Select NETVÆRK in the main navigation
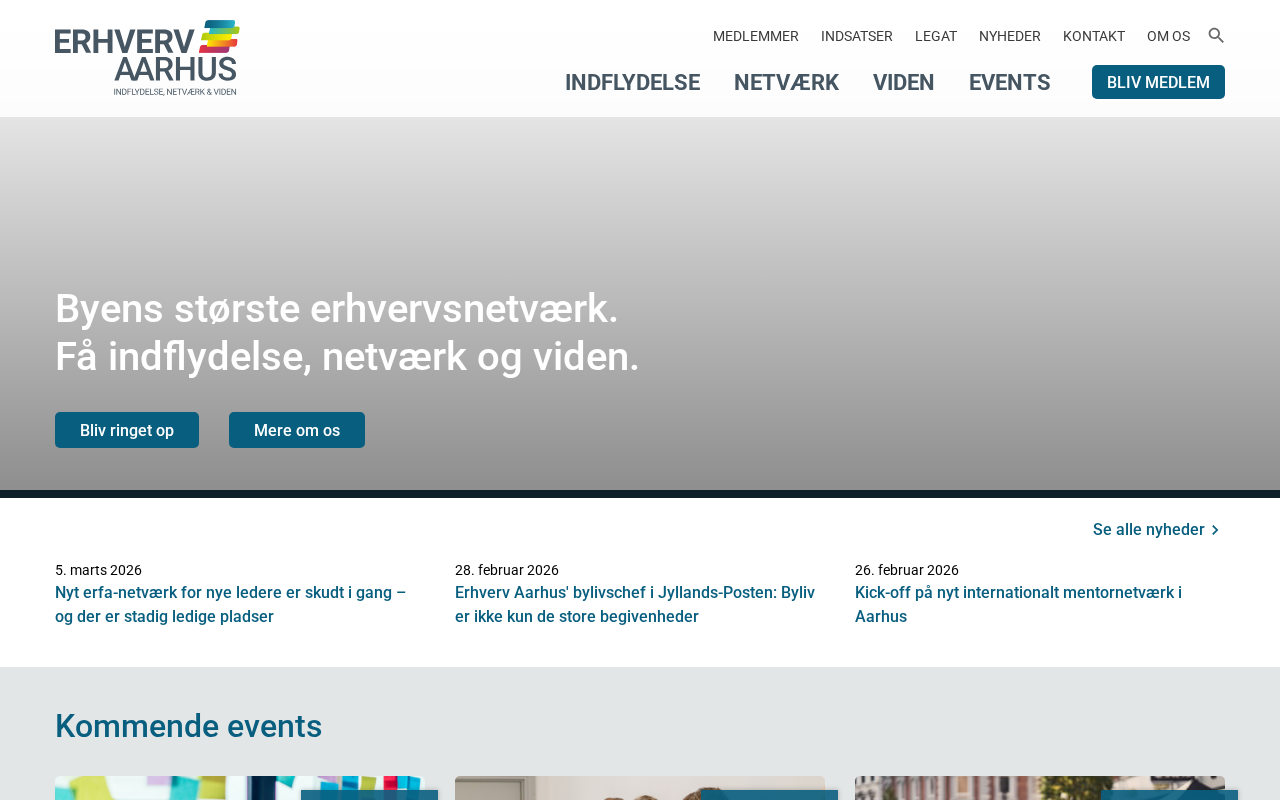Viewport: 1280px width, 800px height. click(786, 83)
